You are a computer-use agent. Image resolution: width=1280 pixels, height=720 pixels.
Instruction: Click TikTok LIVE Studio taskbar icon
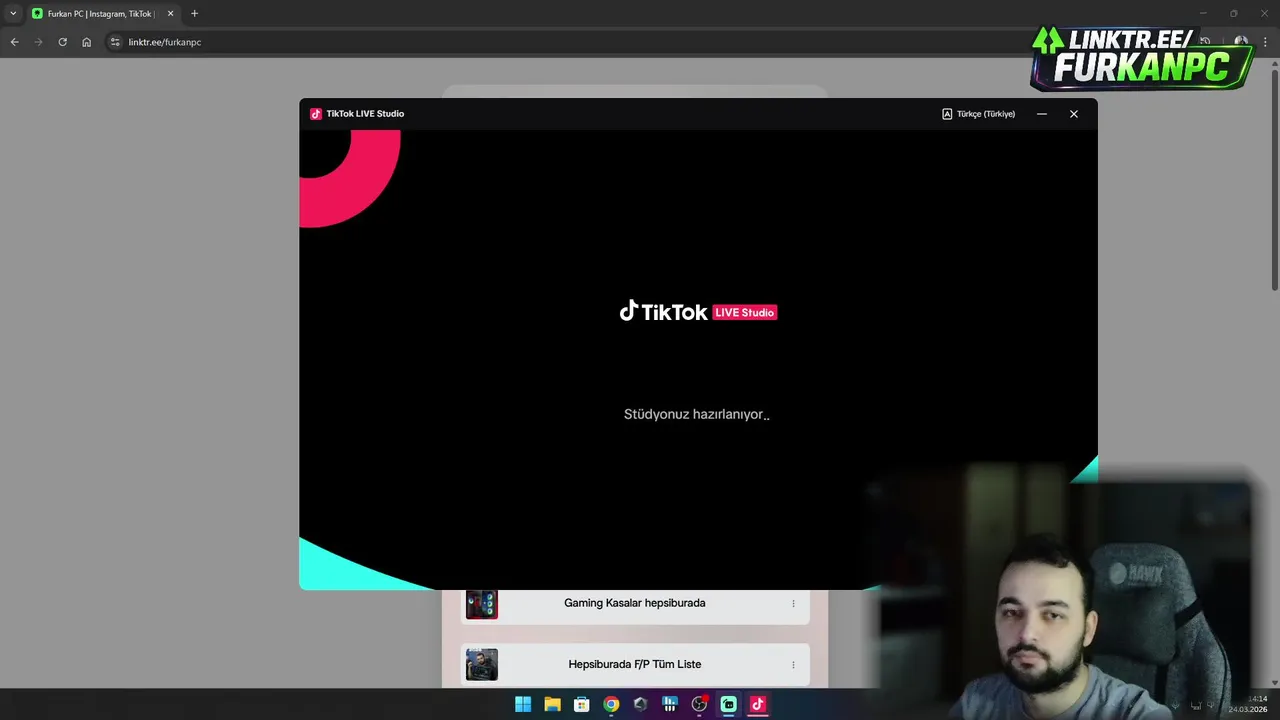[758, 704]
